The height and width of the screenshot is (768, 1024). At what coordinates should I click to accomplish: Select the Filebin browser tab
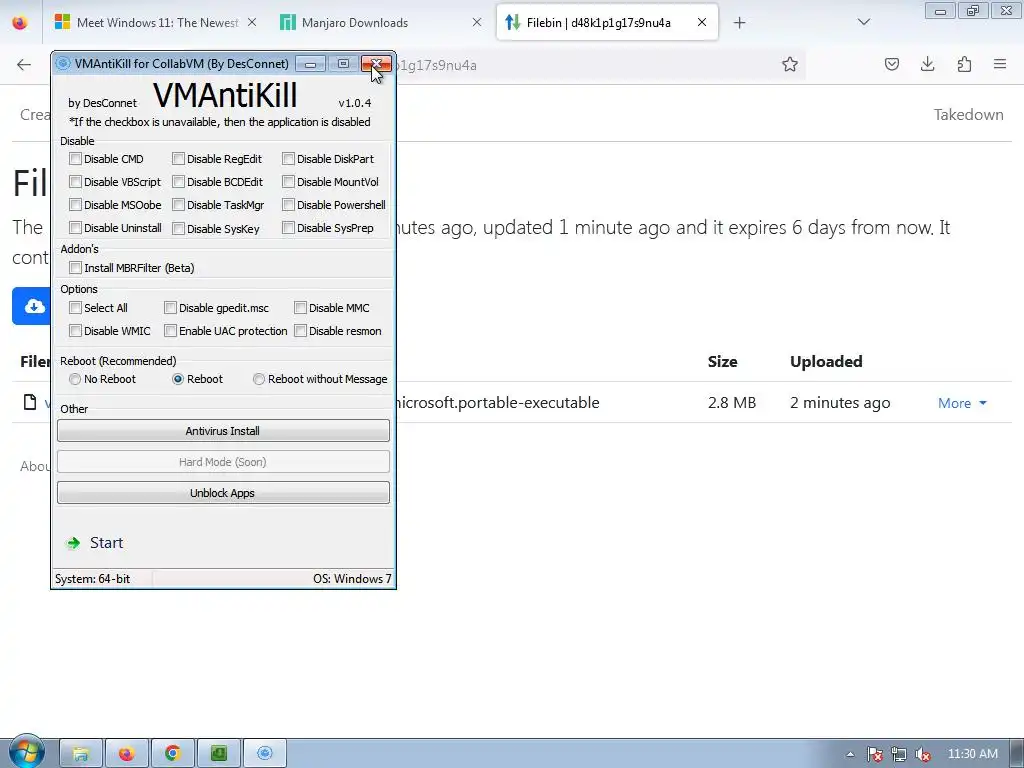click(607, 23)
